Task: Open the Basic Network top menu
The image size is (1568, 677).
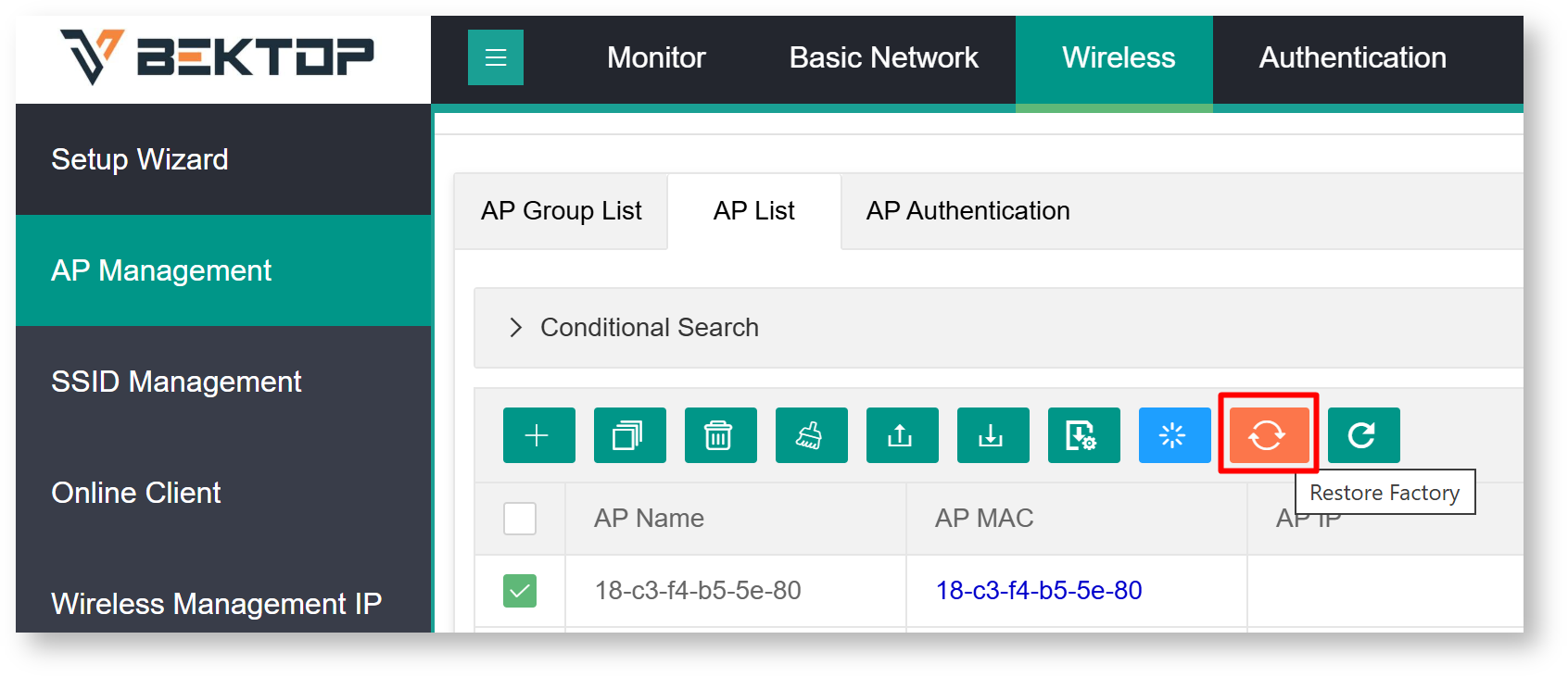Action: (883, 58)
